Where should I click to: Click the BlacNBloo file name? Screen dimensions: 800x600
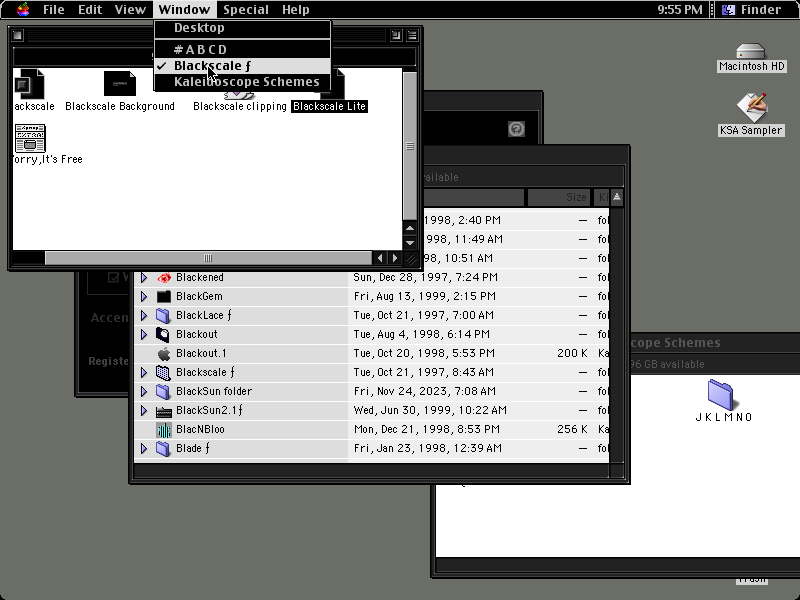(x=200, y=430)
